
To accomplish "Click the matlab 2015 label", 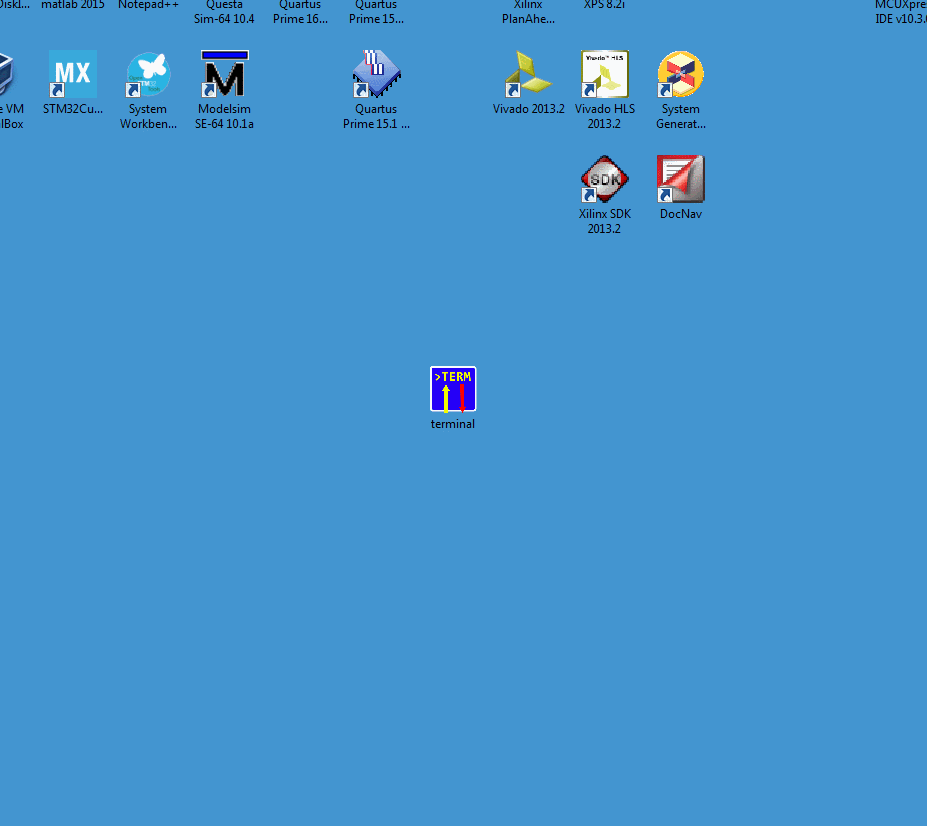I will click(x=73, y=5).
